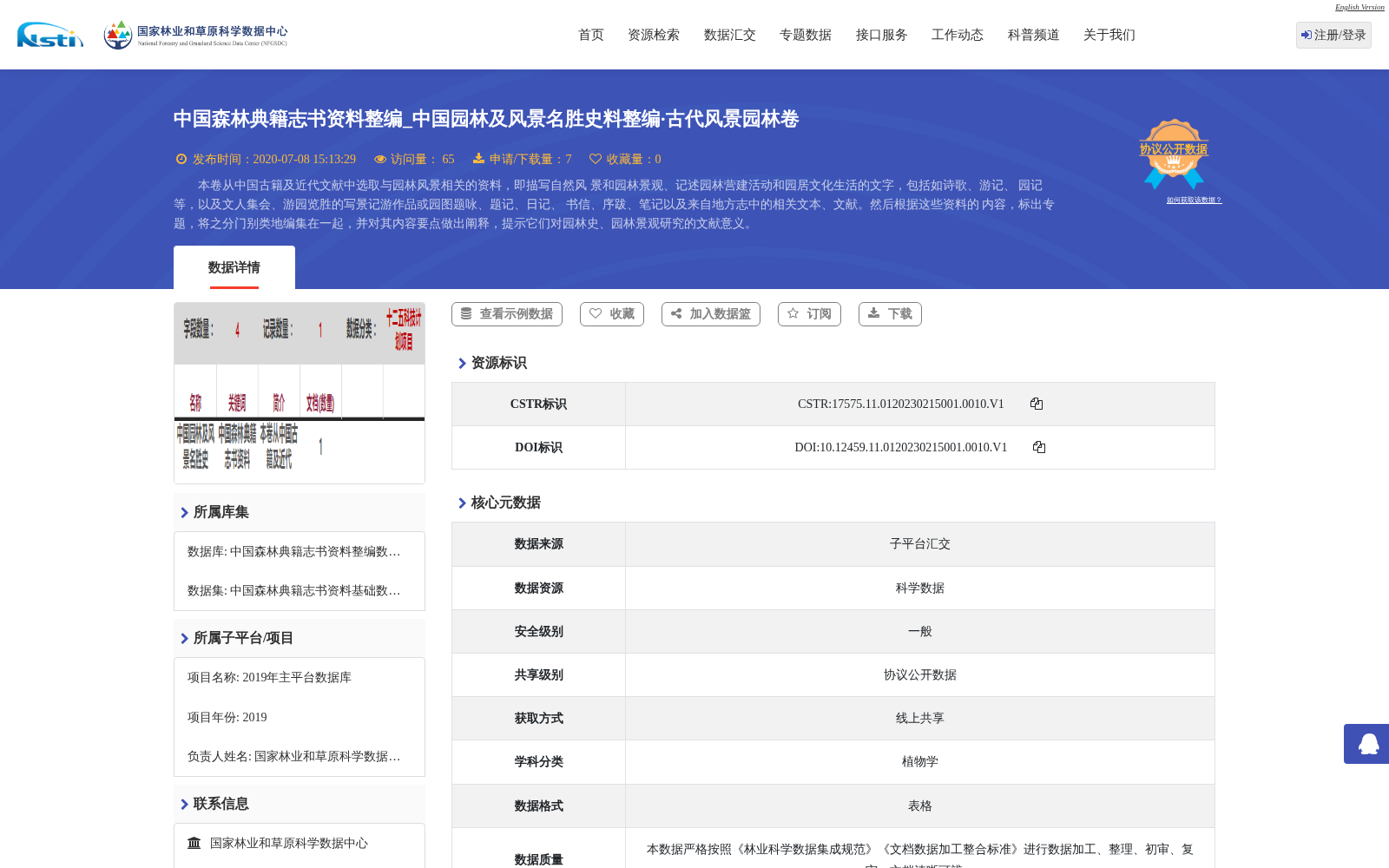The image size is (1389, 868).
Task: Switch to English Version link
Action: 1359,7
